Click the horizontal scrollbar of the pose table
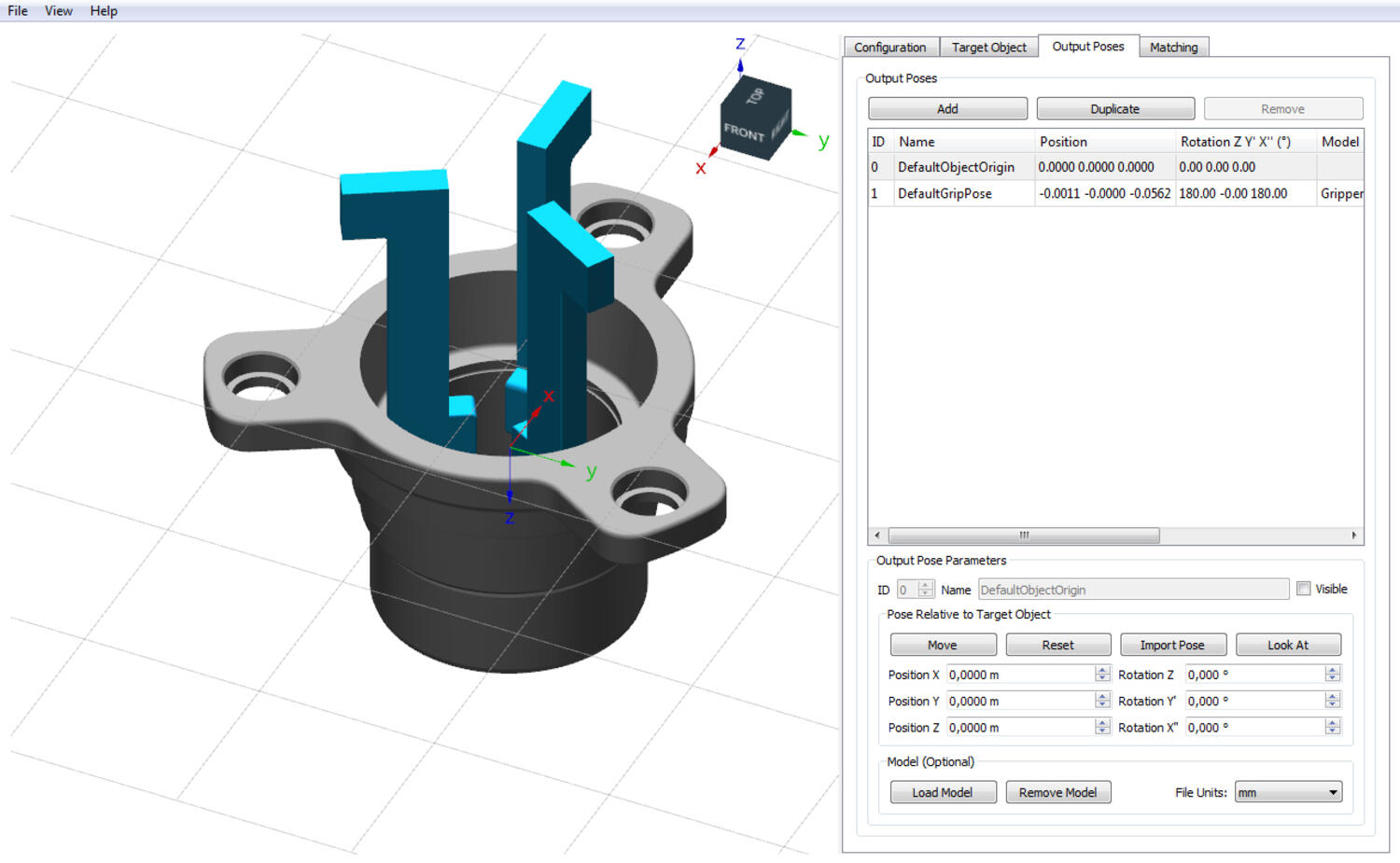This screenshot has width=1400, height=863. click(1024, 536)
